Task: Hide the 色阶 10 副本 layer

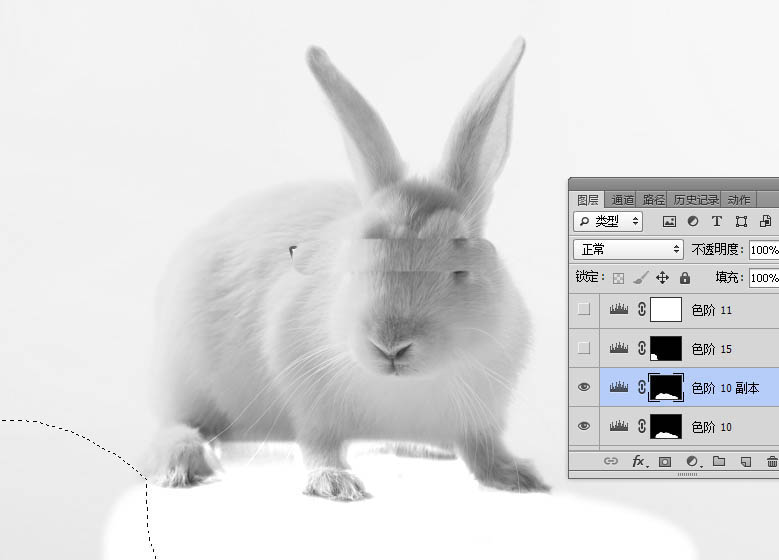Action: (584, 388)
